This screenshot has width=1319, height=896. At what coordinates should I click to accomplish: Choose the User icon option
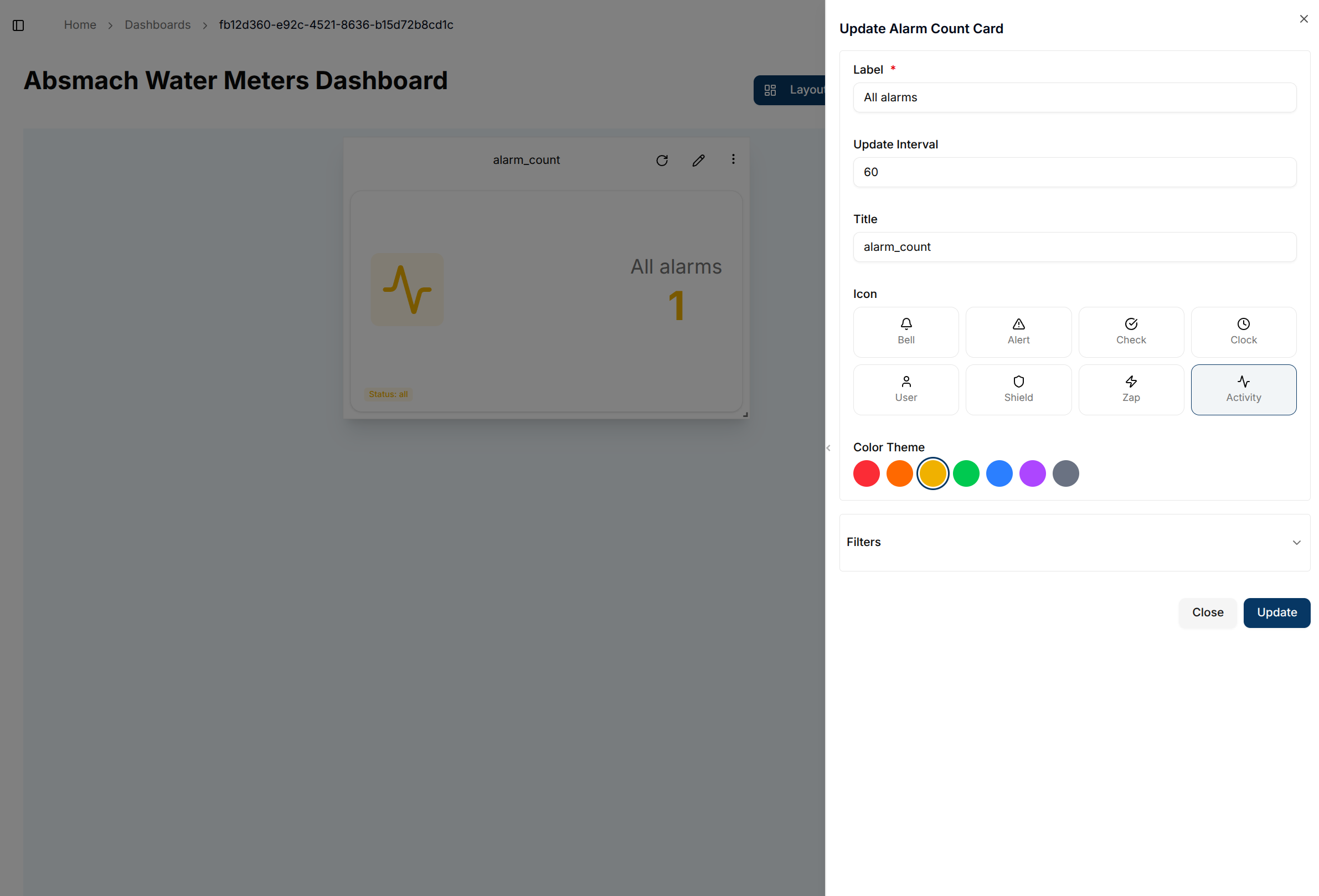point(905,389)
